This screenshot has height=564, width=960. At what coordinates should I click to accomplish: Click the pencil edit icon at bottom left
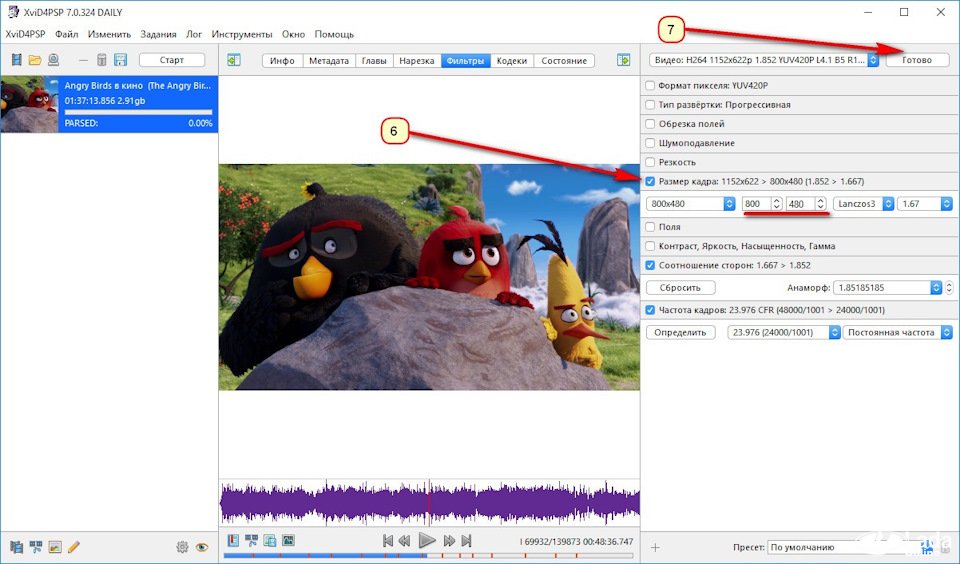(x=74, y=547)
